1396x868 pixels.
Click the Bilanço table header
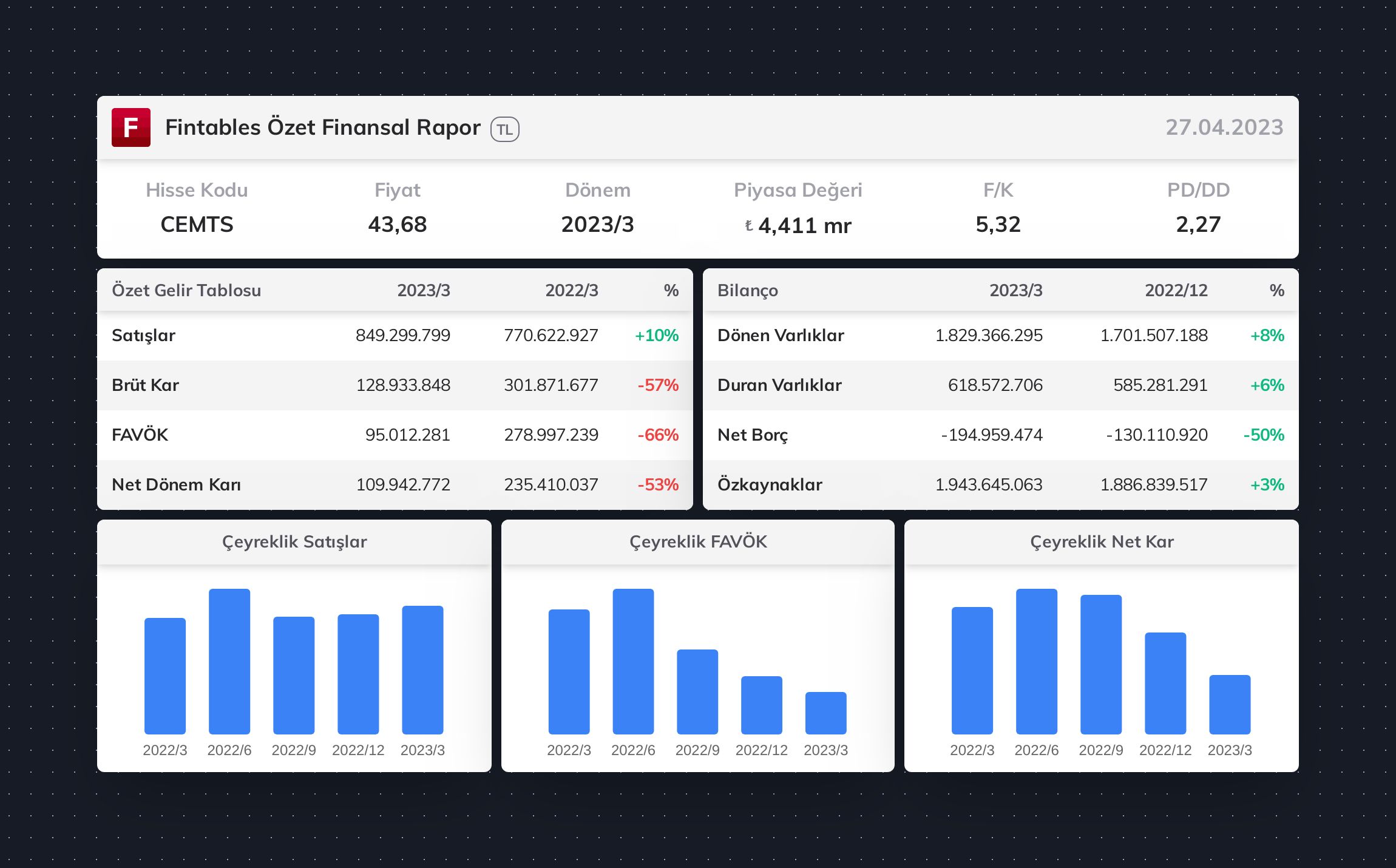point(747,290)
